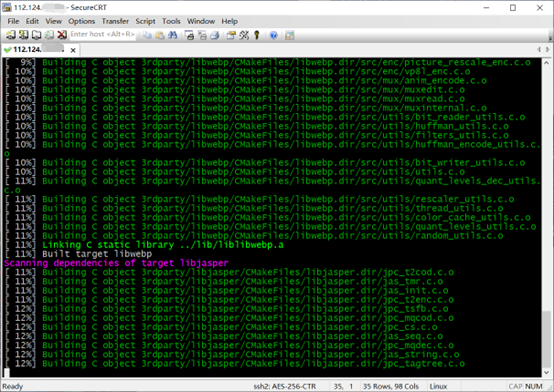This screenshot has width=554, height=392.
Task: Click the 'Ready' status bar text
Action: pos(13,386)
